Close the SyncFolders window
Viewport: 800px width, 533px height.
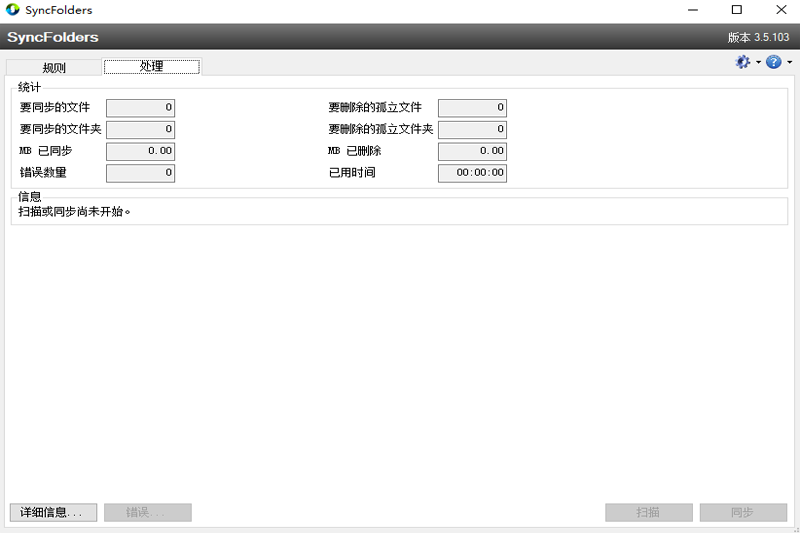click(x=781, y=10)
